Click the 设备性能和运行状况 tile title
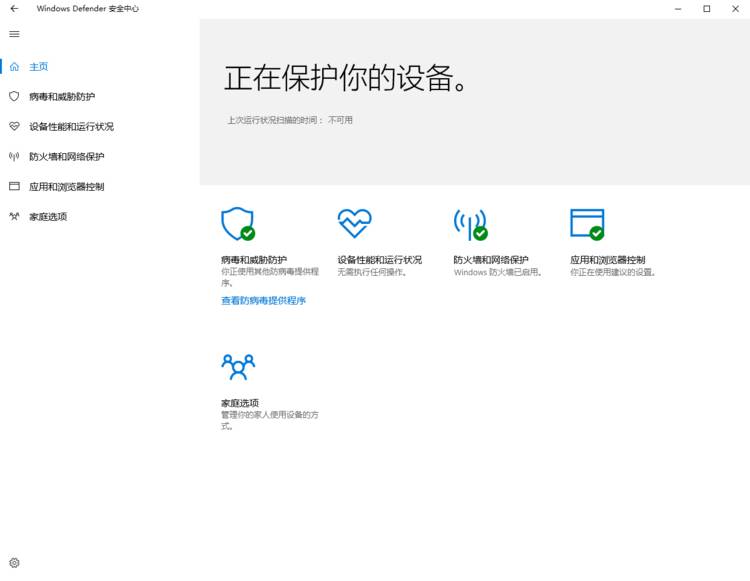The width and height of the screenshot is (750, 581). point(380,260)
